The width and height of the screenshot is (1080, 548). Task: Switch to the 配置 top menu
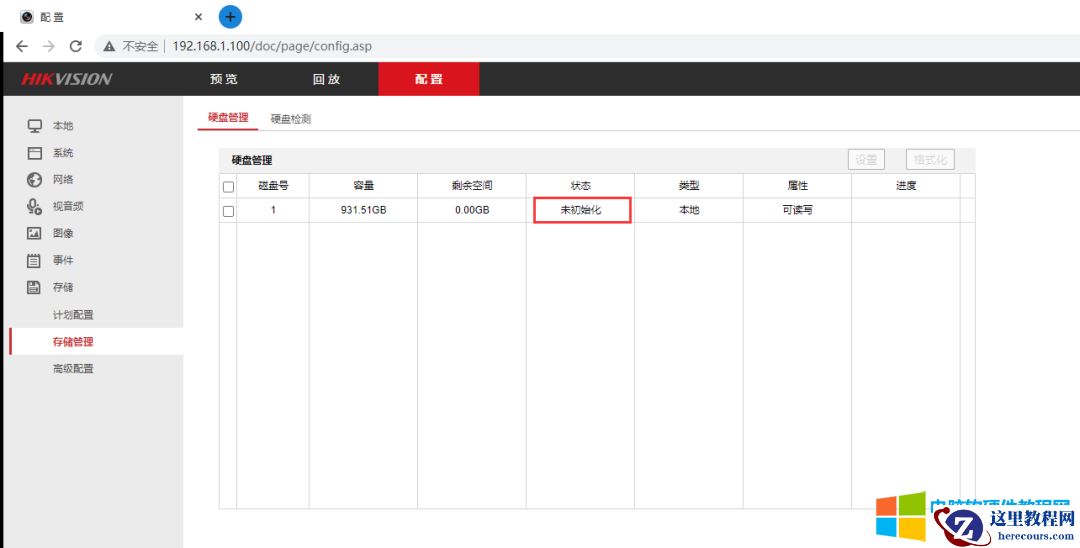coord(428,79)
